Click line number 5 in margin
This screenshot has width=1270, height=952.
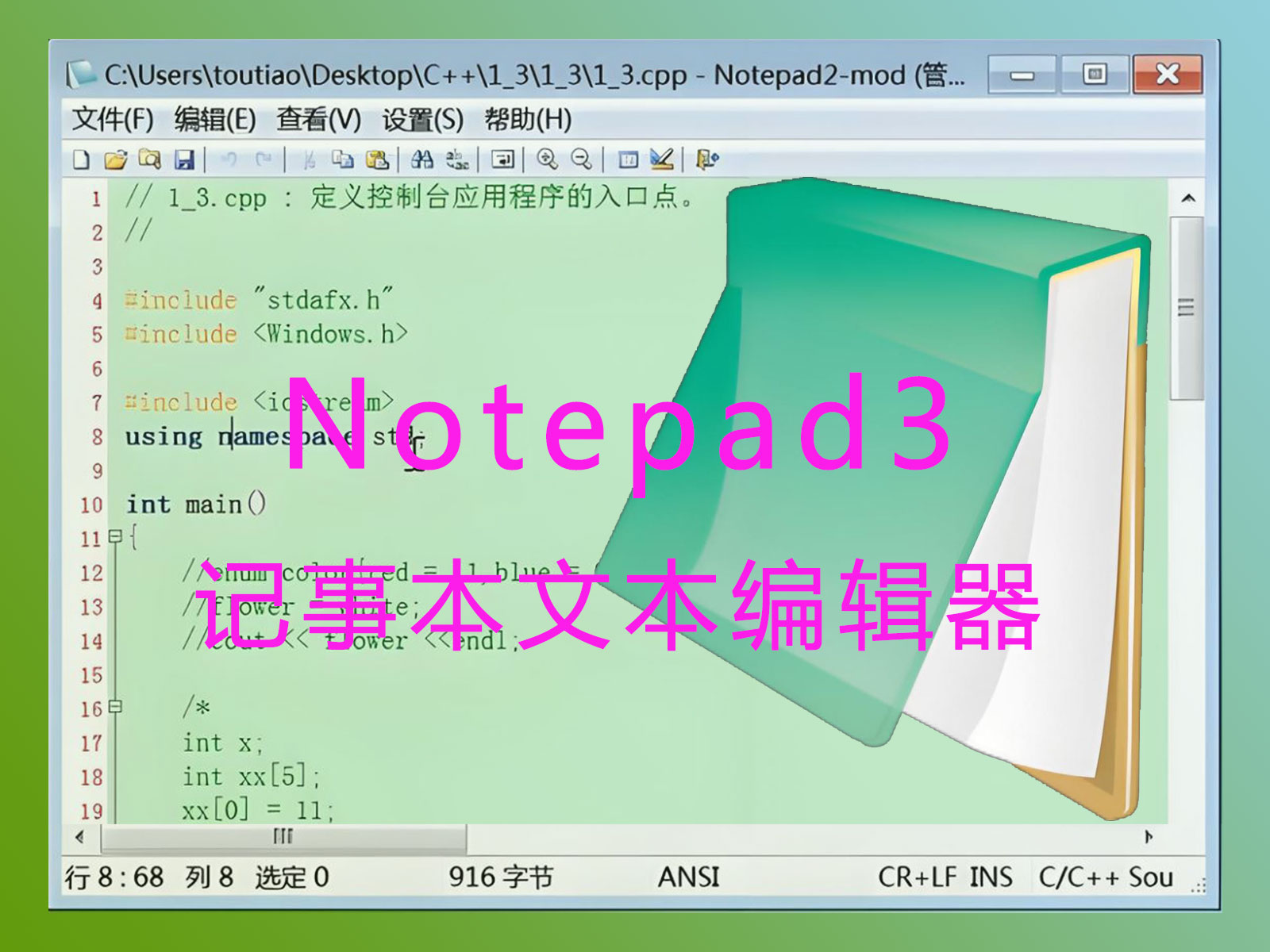click(x=96, y=335)
